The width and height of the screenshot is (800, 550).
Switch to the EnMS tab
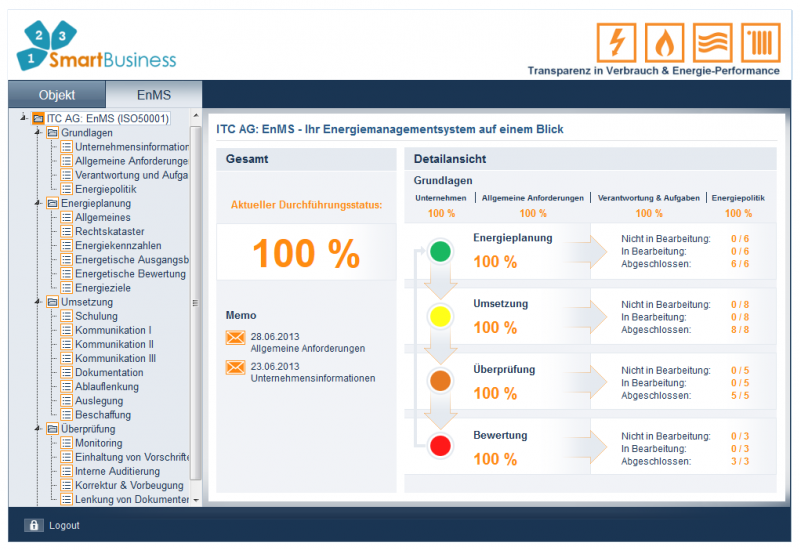click(154, 95)
